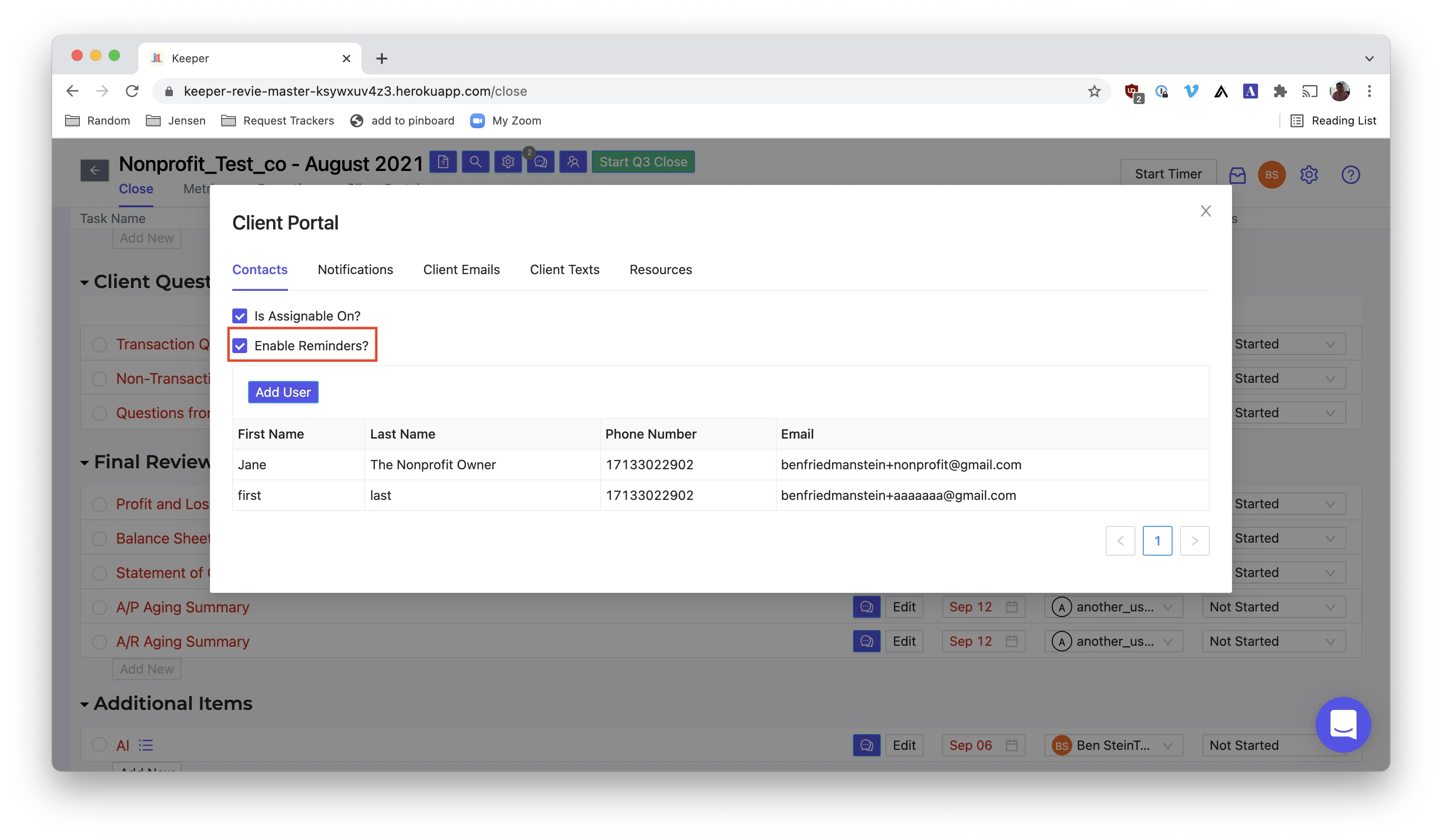Open the Client Emails tab
The image size is (1442, 840).
pyautogui.click(x=461, y=269)
